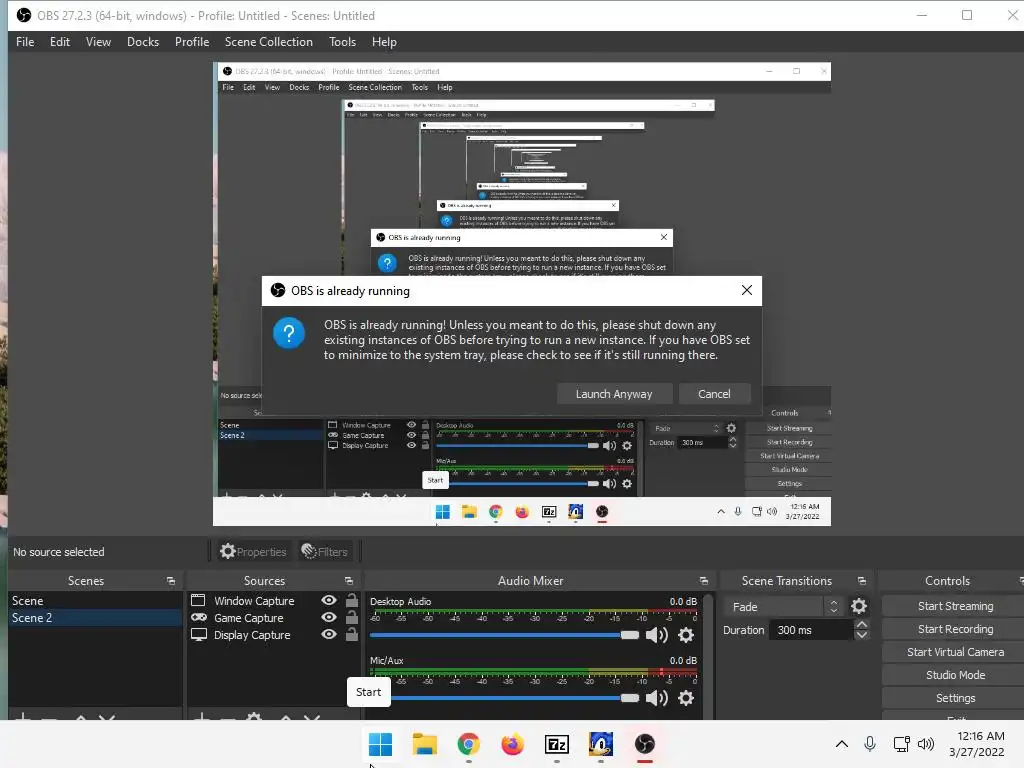Click the Duration 300 ms field

coord(812,630)
